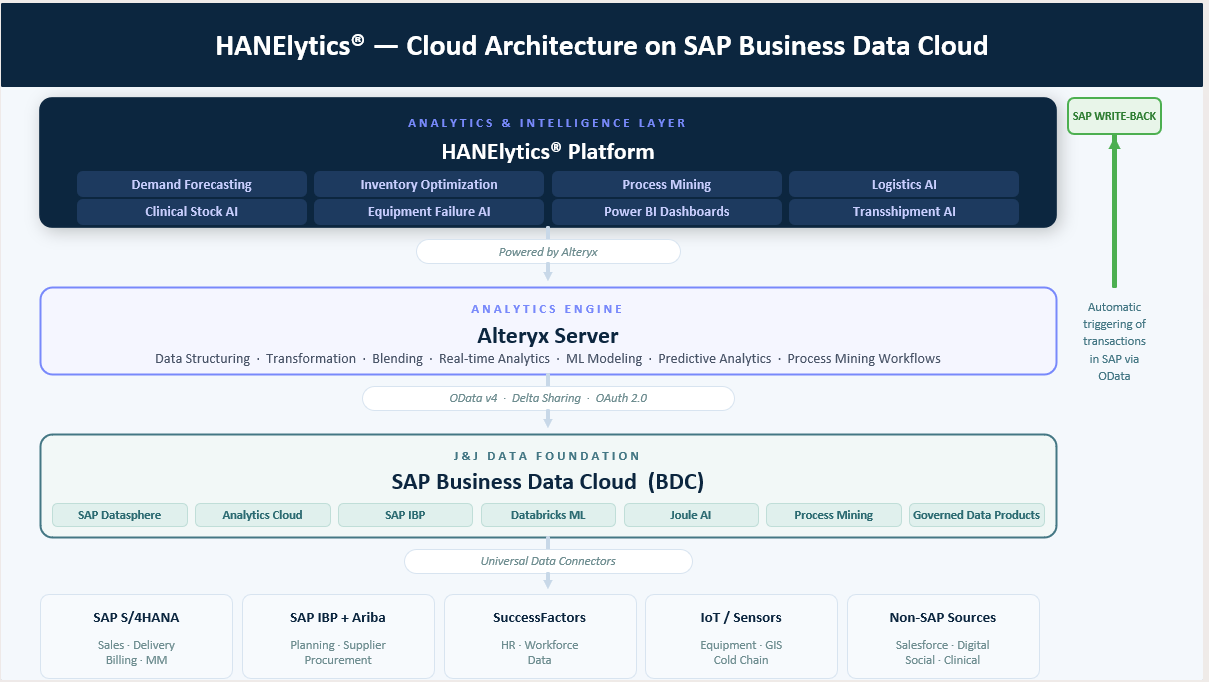The height and width of the screenshot is (682, 1209).
Task: Open the Equipment Failure AI box
Action: (x=429, y=211)
